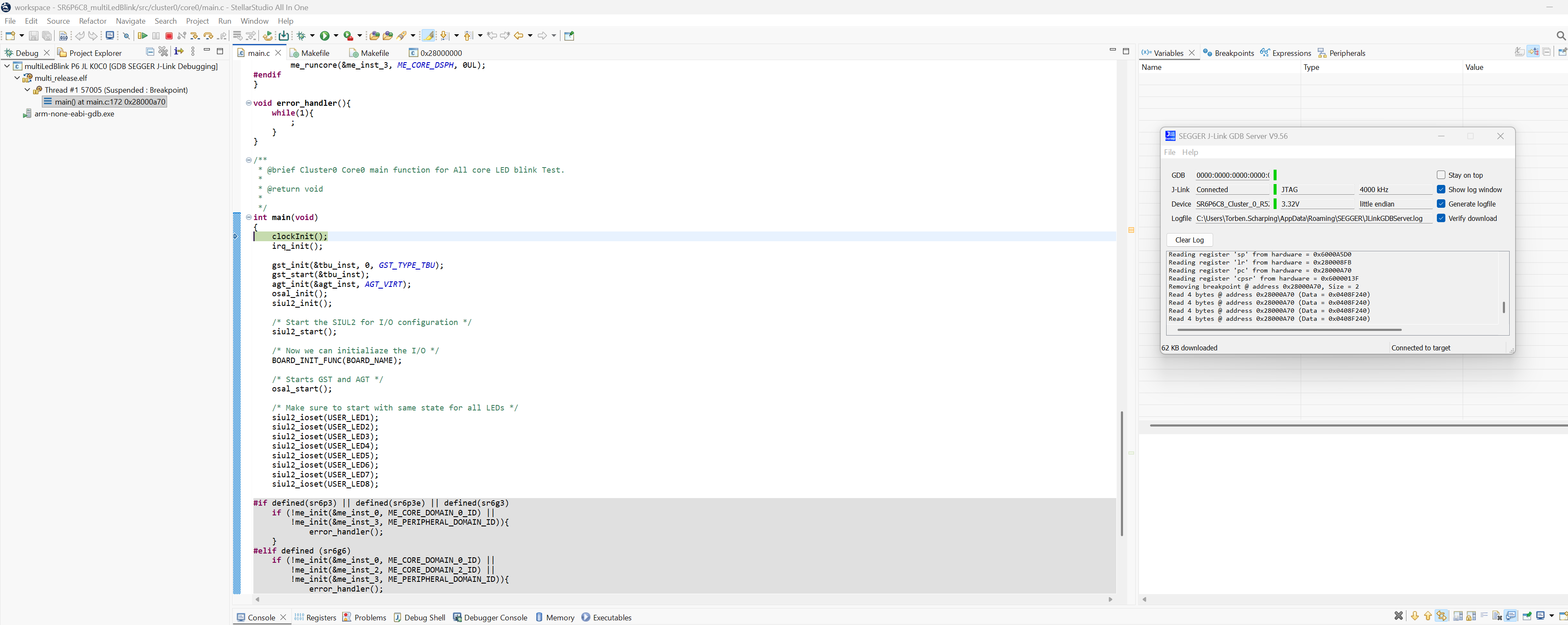This screenshot has height=625, width=1568.
Task: Open the Navigate menu
Action: click(x=131, y=21)
